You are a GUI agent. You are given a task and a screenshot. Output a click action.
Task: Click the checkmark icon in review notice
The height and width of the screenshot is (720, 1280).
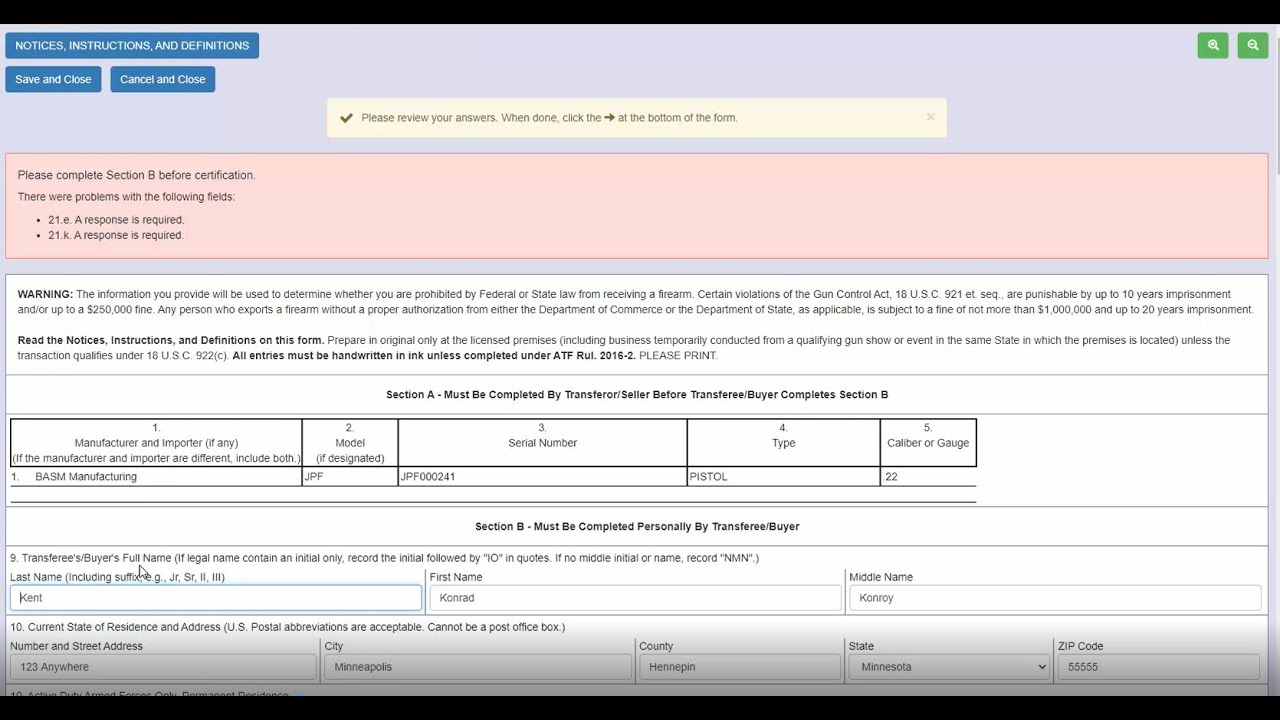point(346,118)
